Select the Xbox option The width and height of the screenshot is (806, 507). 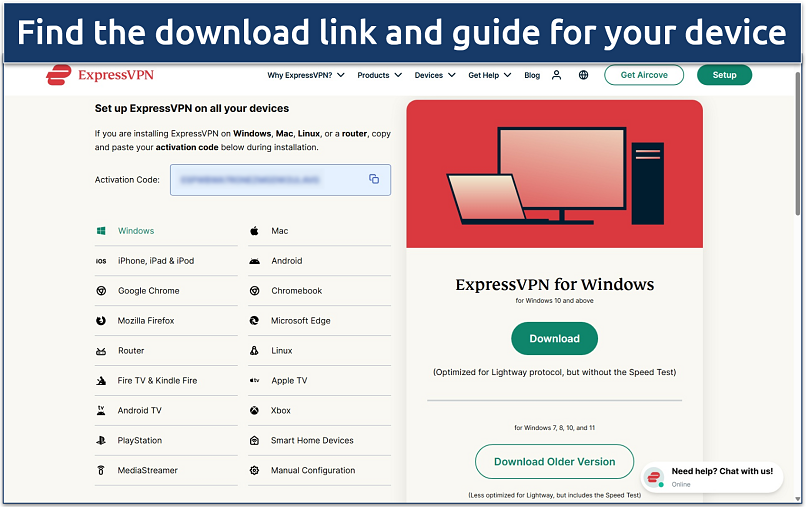coord(320,411)
